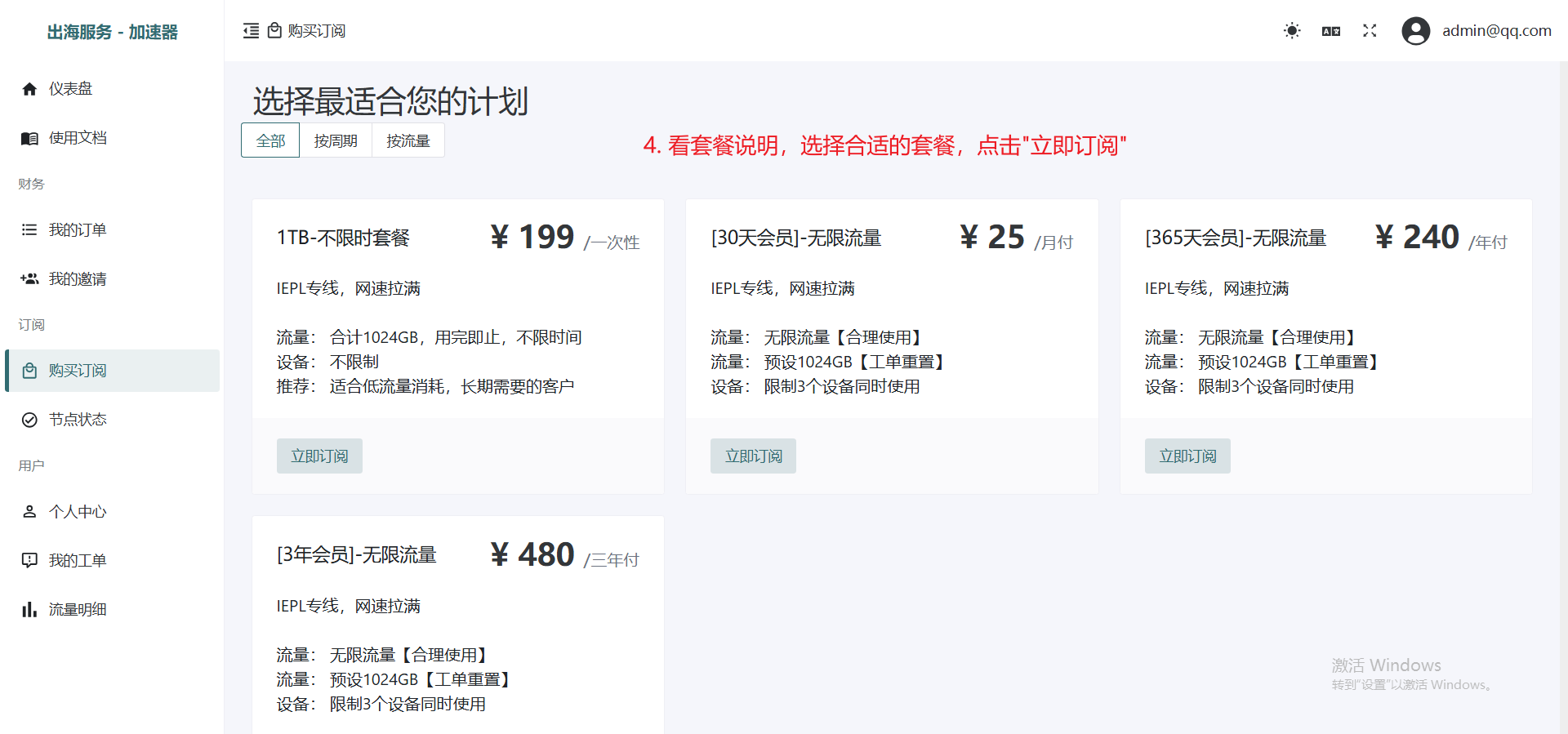Open 我的邀请 invitations page
Screen dimensions: 1568x734
[77, 279]
